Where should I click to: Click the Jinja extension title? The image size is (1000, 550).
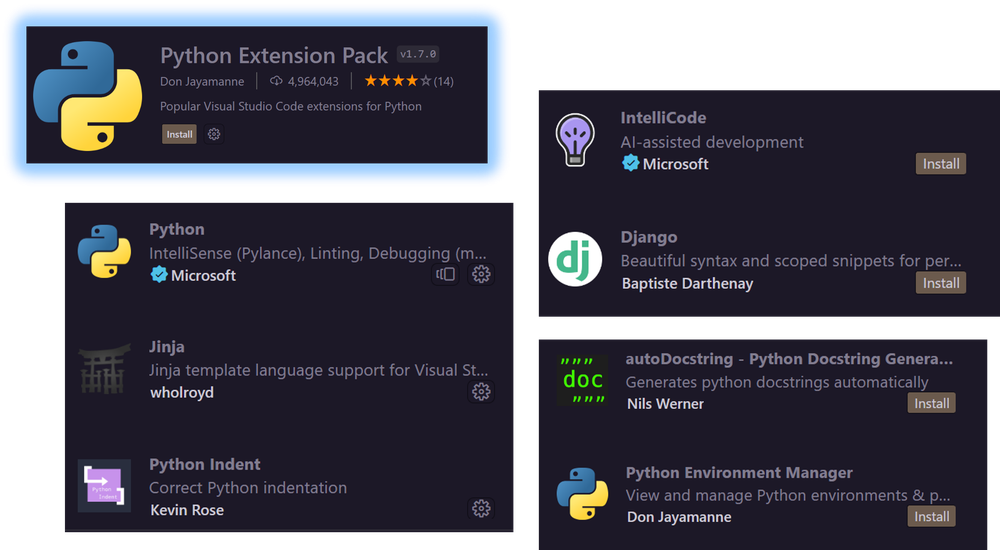[x=167, y=346]
